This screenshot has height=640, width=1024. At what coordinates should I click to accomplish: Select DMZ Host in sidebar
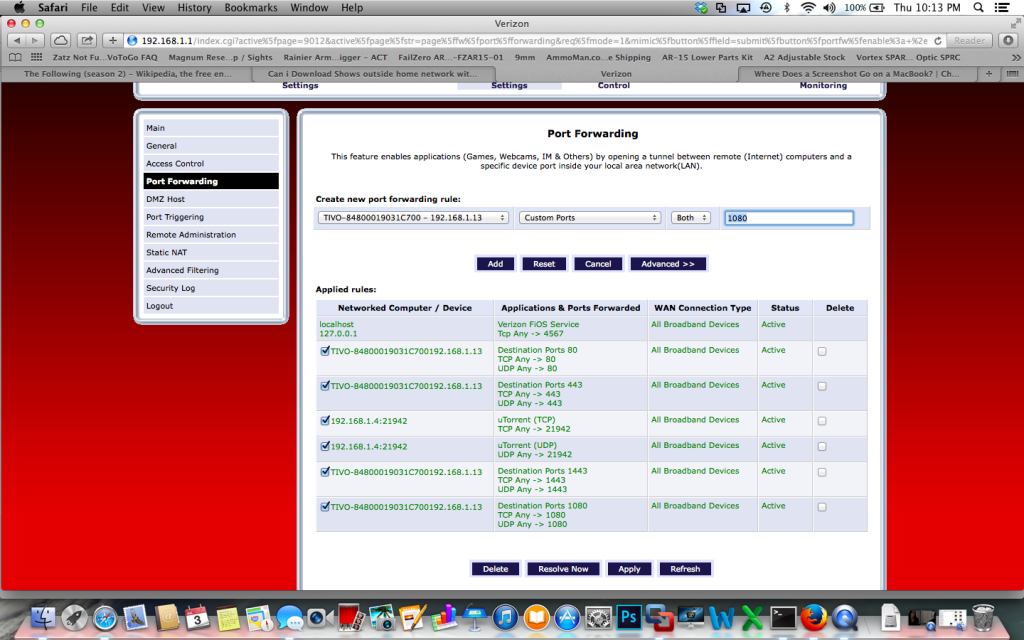pos(211,199)
